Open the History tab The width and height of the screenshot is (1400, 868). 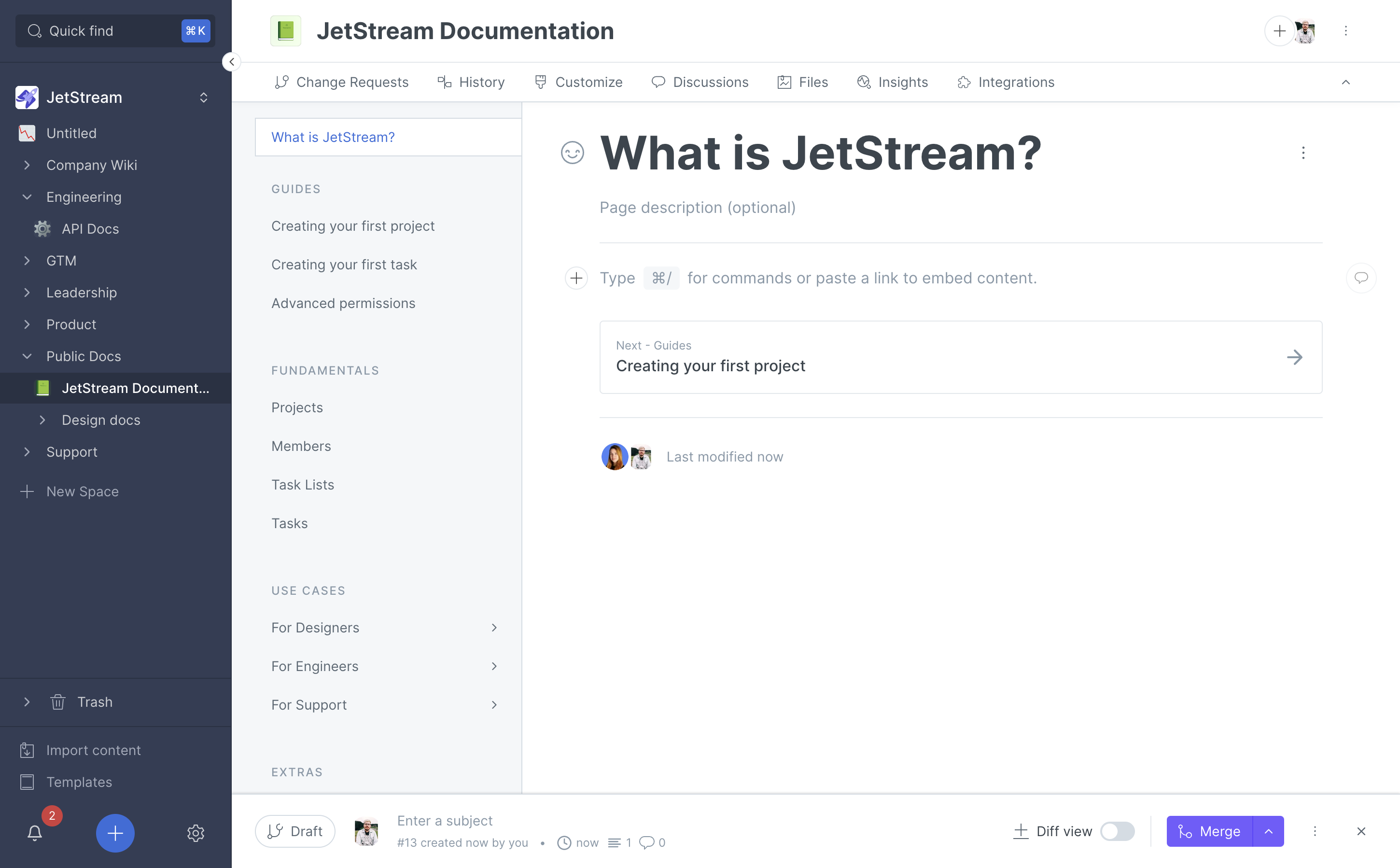(471, 82)
